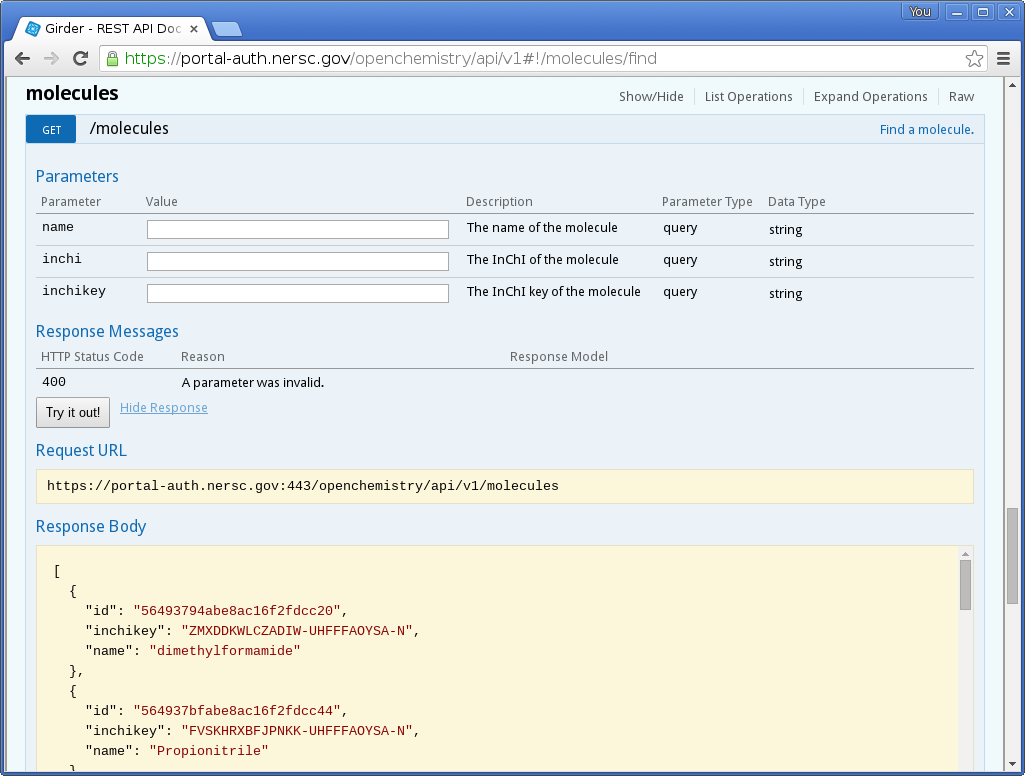The image size is (1025, 776).
Task: Focus the inchi value field
Action: click(298, 262)
